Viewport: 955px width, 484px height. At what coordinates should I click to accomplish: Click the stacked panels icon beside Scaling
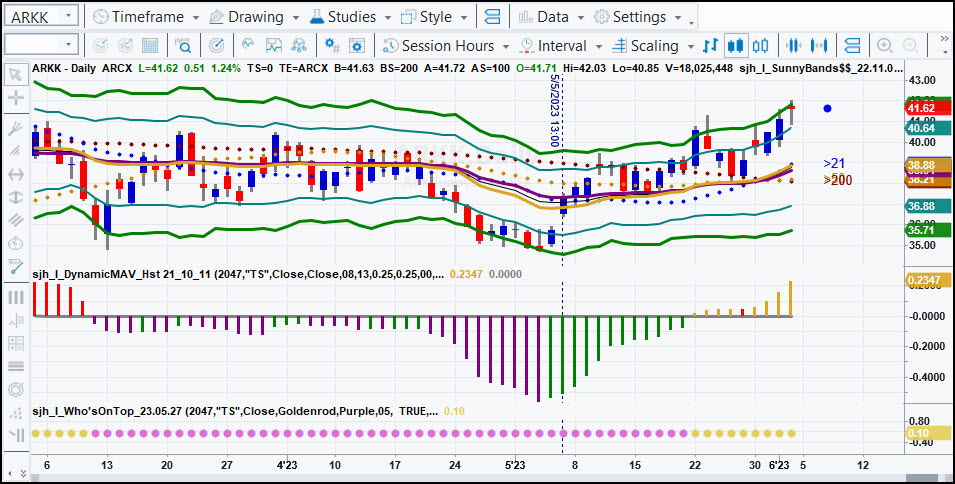point(853,46)
